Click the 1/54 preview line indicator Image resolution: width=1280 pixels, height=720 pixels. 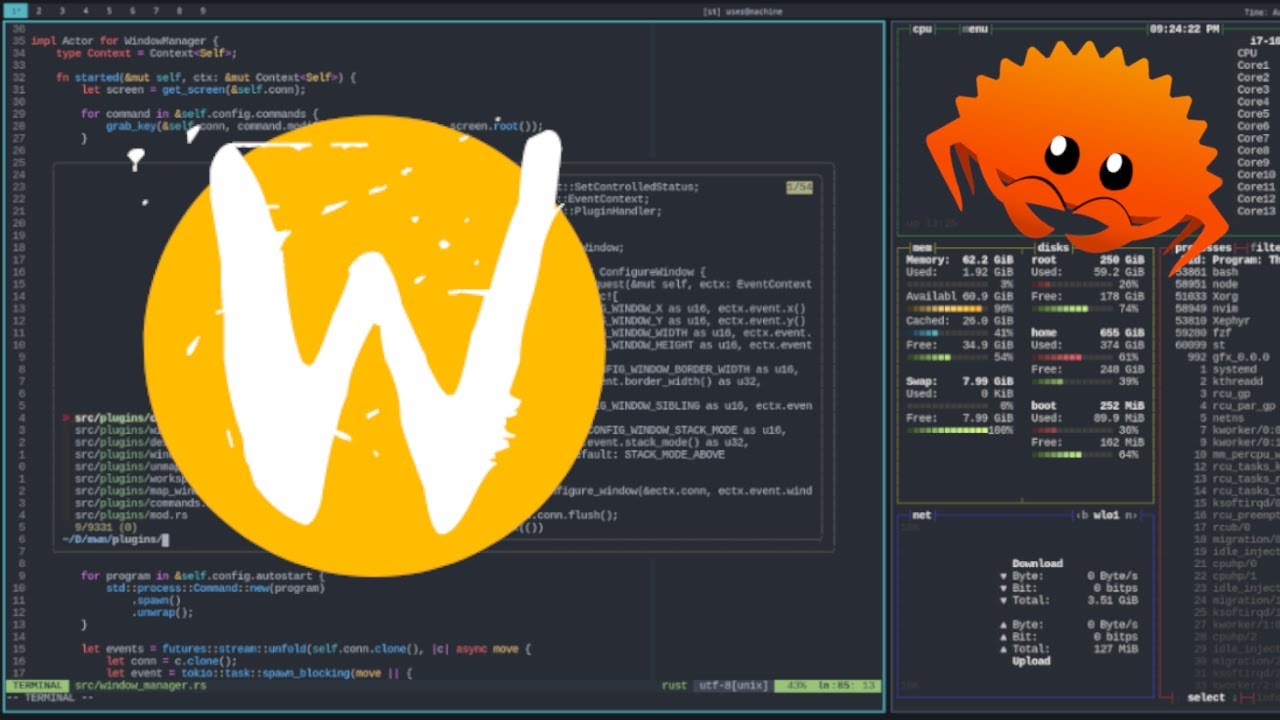(x=799, y=187)
